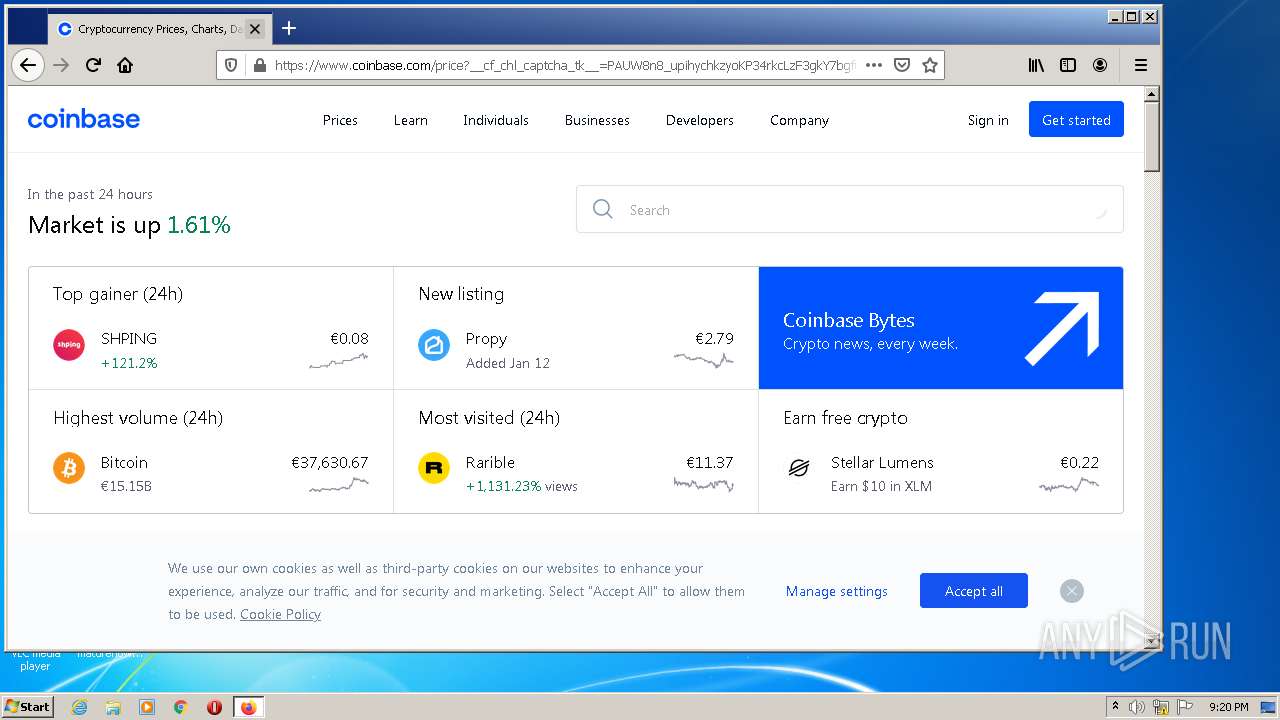Open the Bitcoin coin icon
1280x720 pixels.
coord(69,468)
